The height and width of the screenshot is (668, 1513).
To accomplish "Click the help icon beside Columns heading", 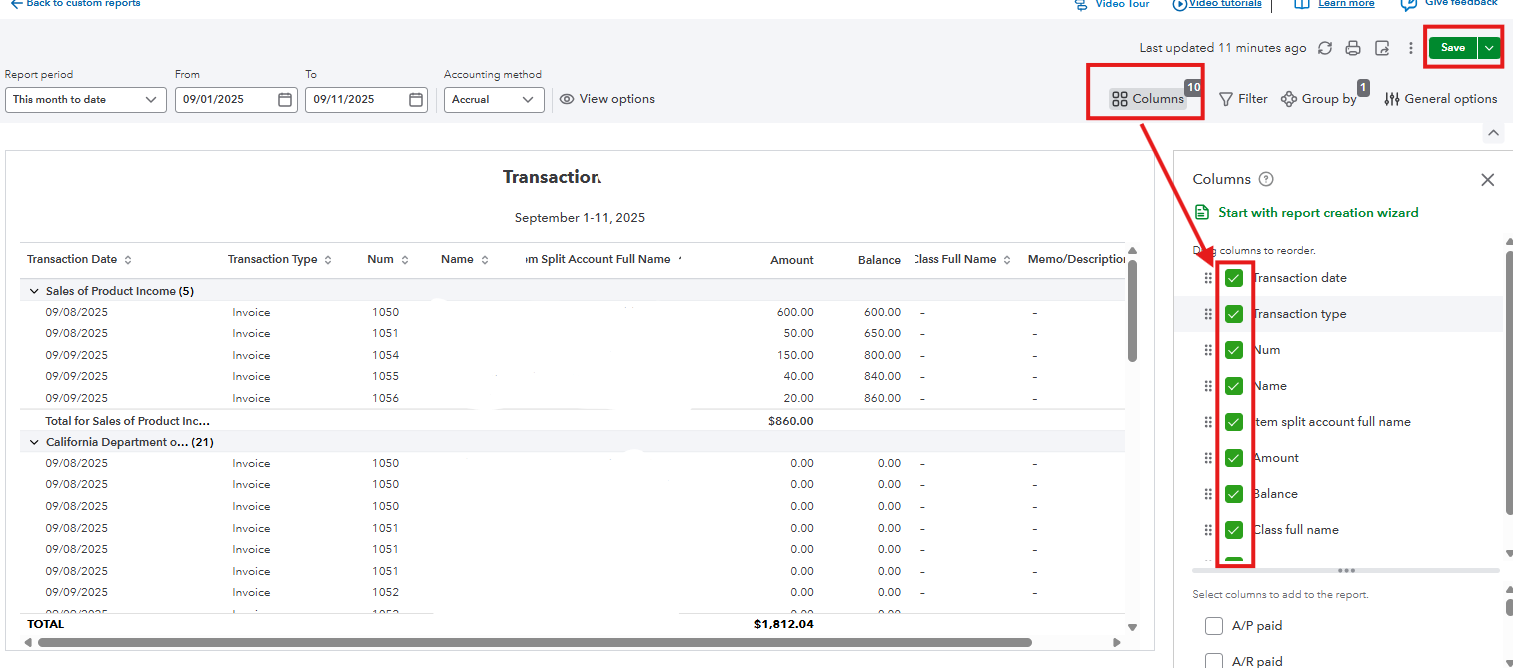I will click(x=1266, y=179).
